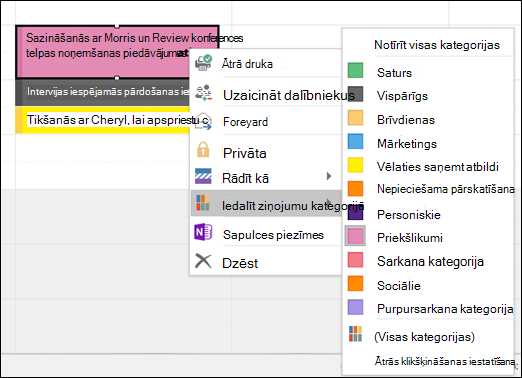
Task: Click the Privāta lock icon
Action: coord(203,150)
